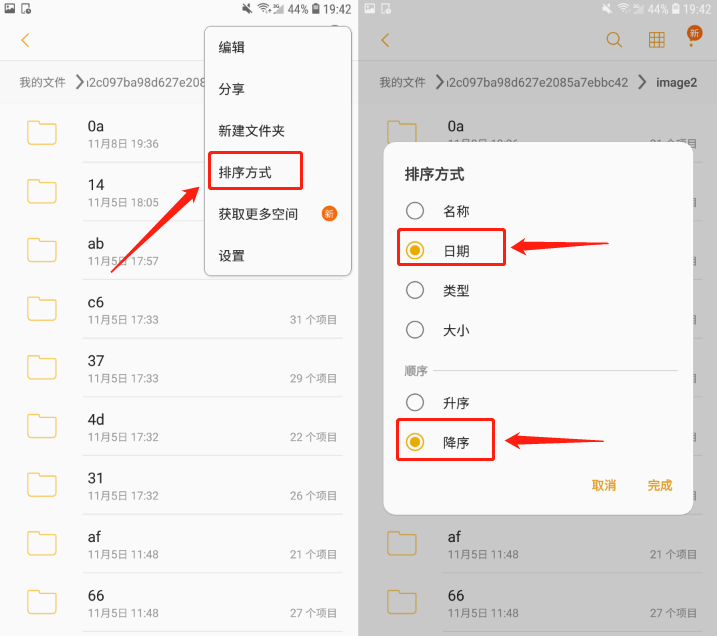Open 我的文件 breadcrumb on left screen
717x636 pixels.
(x=43, y=82)
